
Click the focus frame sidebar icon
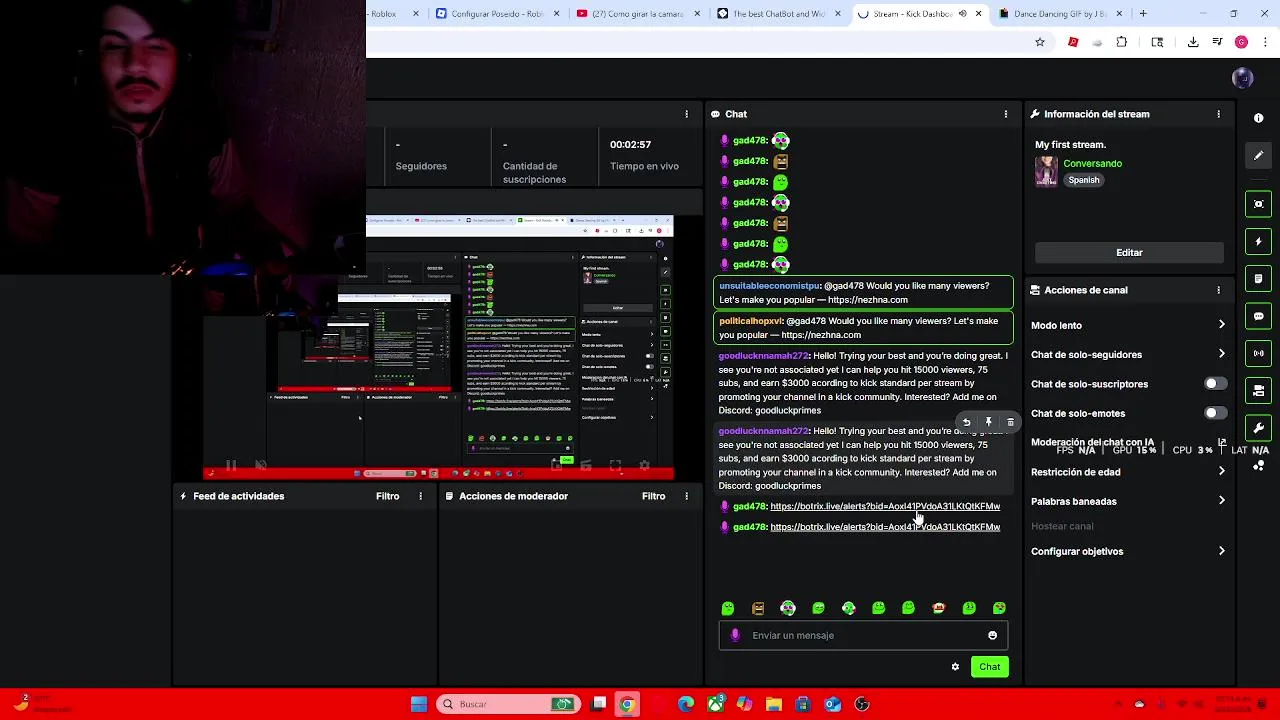click(1258, 204)
